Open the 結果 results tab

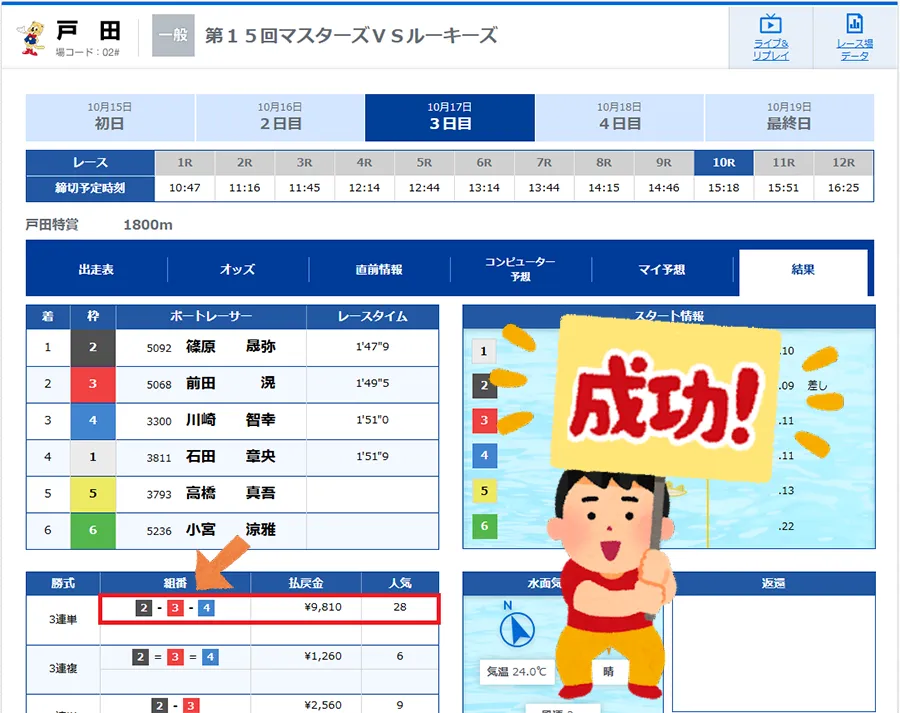[x=803, y=271]
